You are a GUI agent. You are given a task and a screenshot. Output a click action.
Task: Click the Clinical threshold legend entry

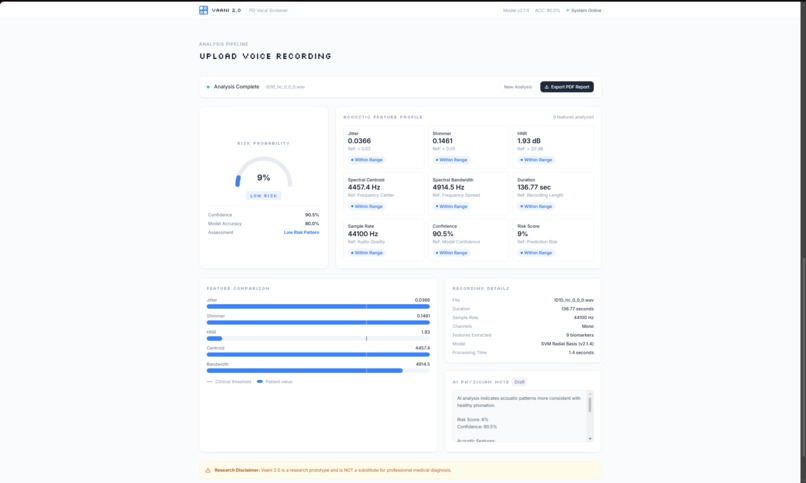[x=229, y=382]
